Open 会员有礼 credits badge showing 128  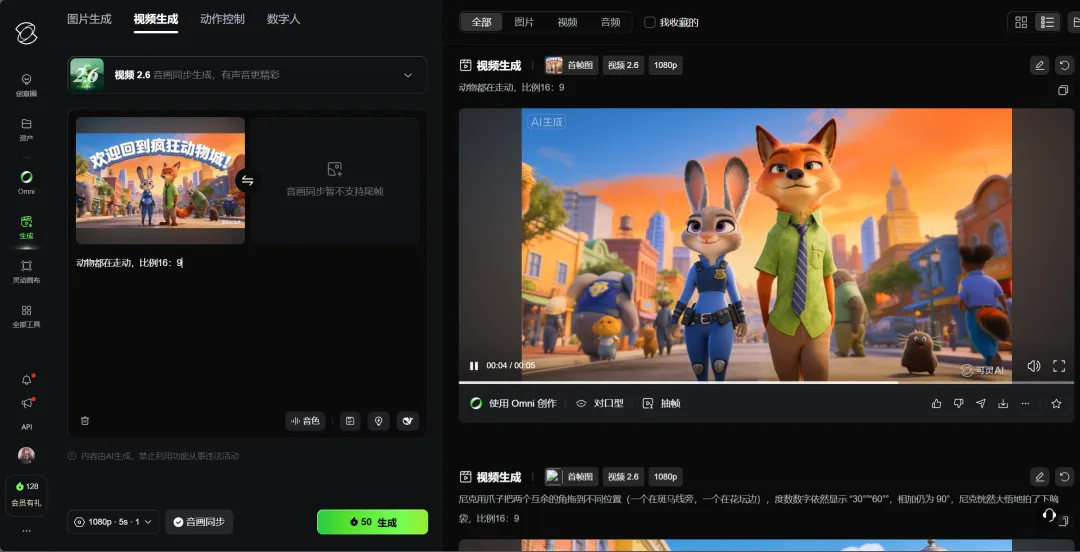point(26,494)
